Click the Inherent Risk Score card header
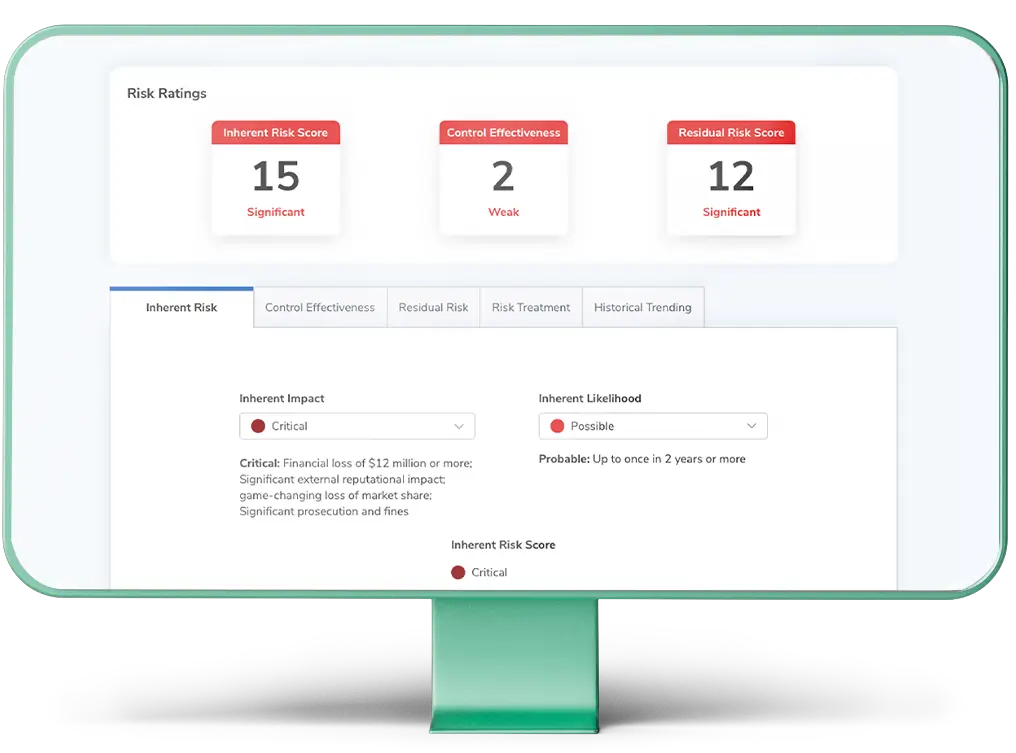 tap(275, 132)
